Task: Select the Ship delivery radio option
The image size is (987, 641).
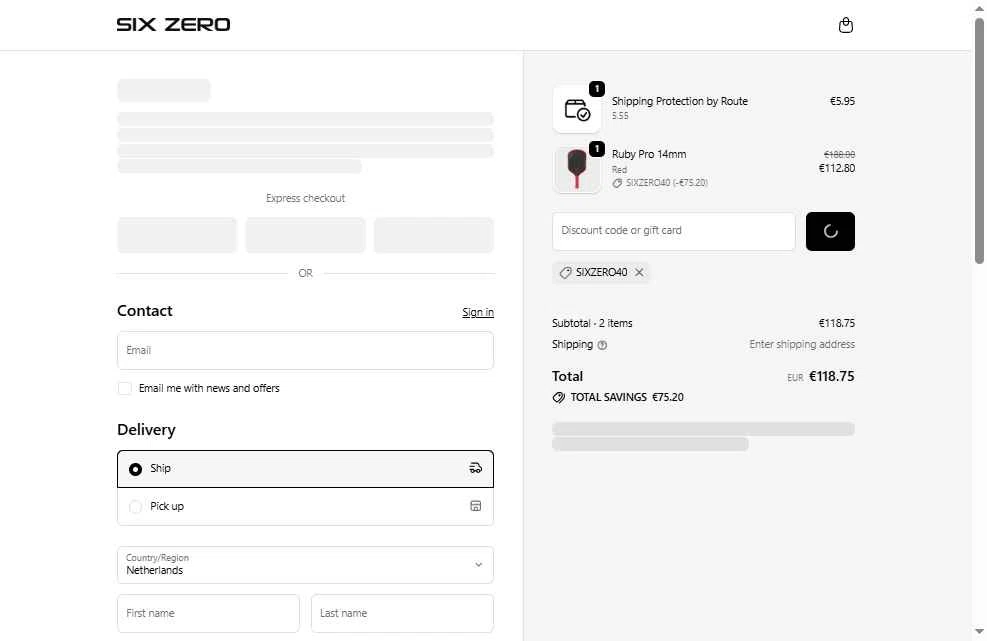Action: click(x=135, y=469)
